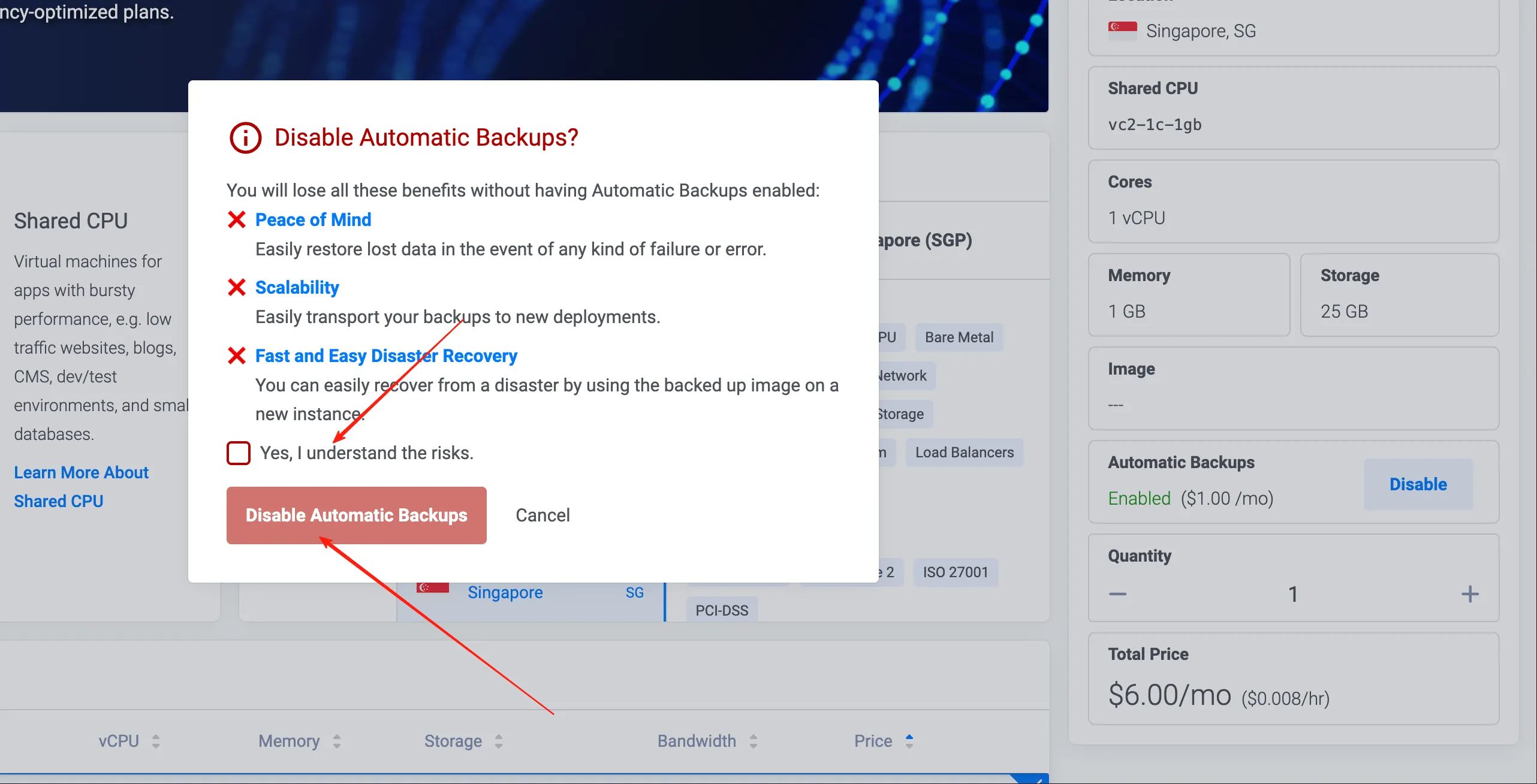The image size is (1537, 784).
Task: Click red X icon next to Scalability
Action: [x=237, y=288]
